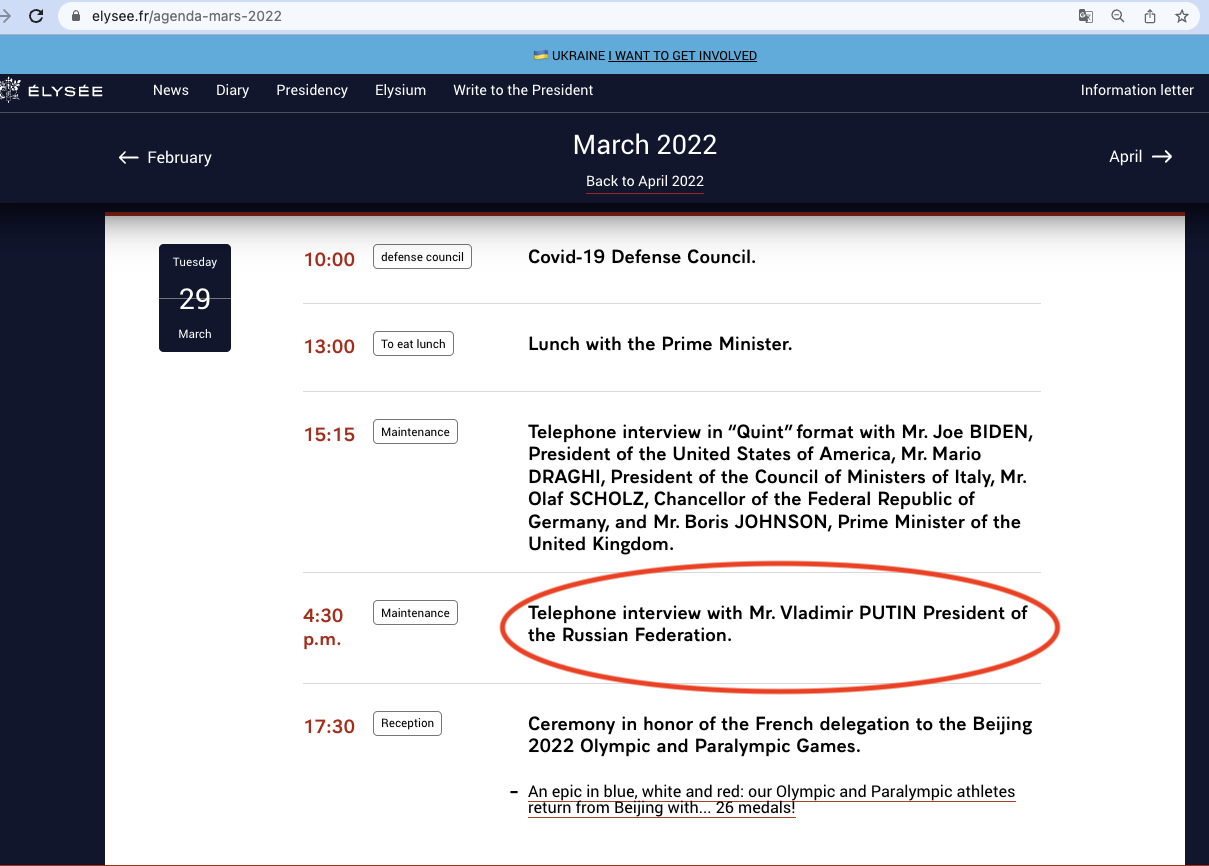The width and height of the screenshot is (1209, 866).
Task: Open Write to the President page
Action: pyautogui.click(x=523, y=90)
